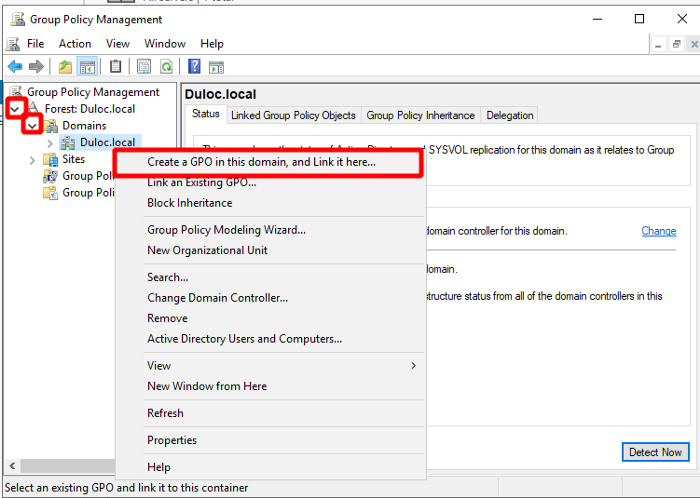Select the Sites tree item label
Screen dimensions: 700x498
coord(74,159)
